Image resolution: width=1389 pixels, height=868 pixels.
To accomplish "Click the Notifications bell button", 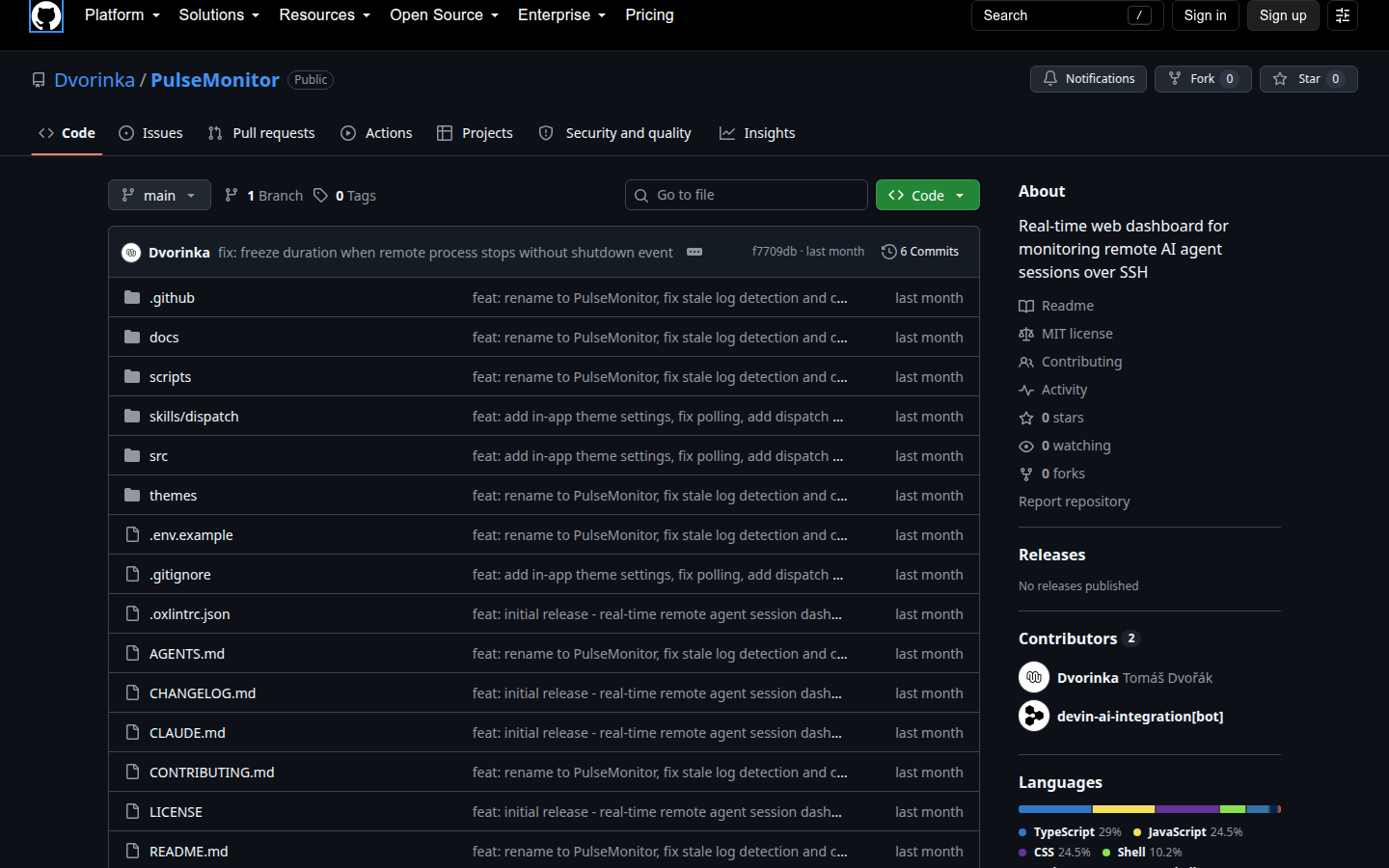I will (1088, 79).
